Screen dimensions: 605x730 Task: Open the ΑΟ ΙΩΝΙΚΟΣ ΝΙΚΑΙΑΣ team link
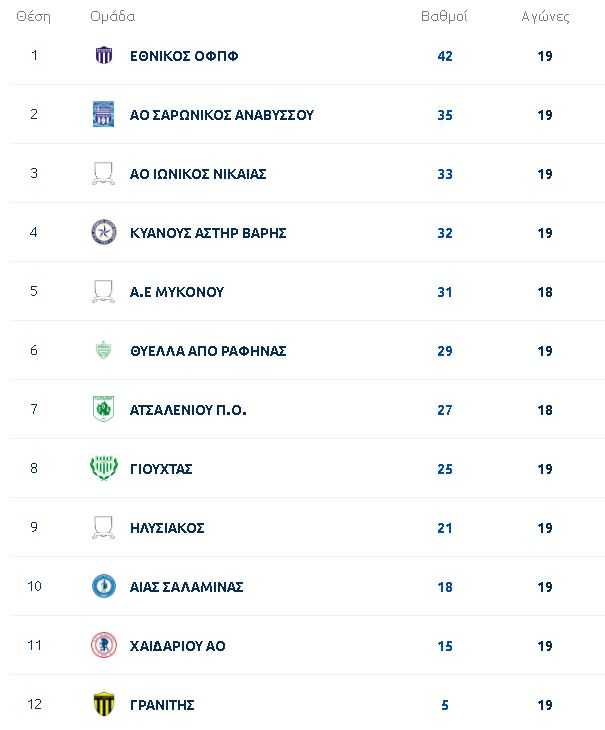(198, 174)
